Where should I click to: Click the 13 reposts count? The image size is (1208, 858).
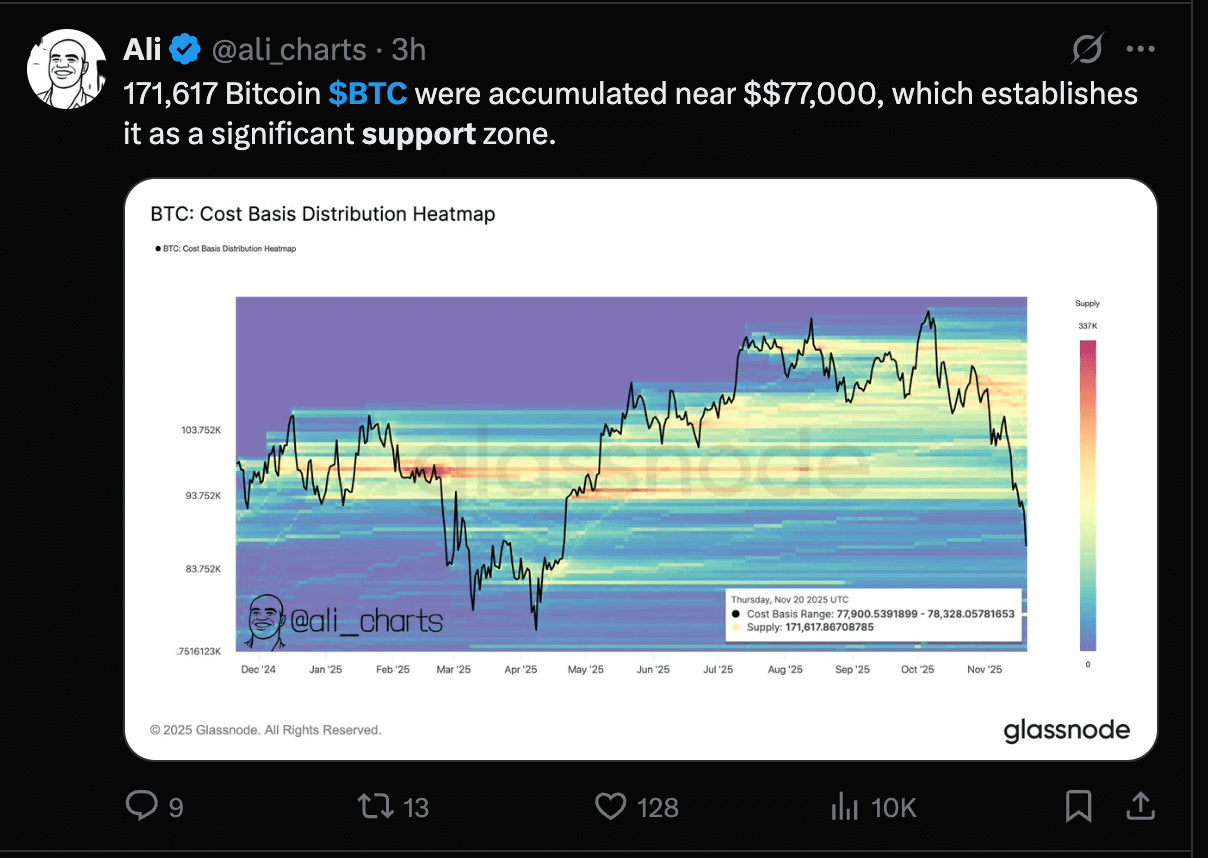[x=414, y=807]
